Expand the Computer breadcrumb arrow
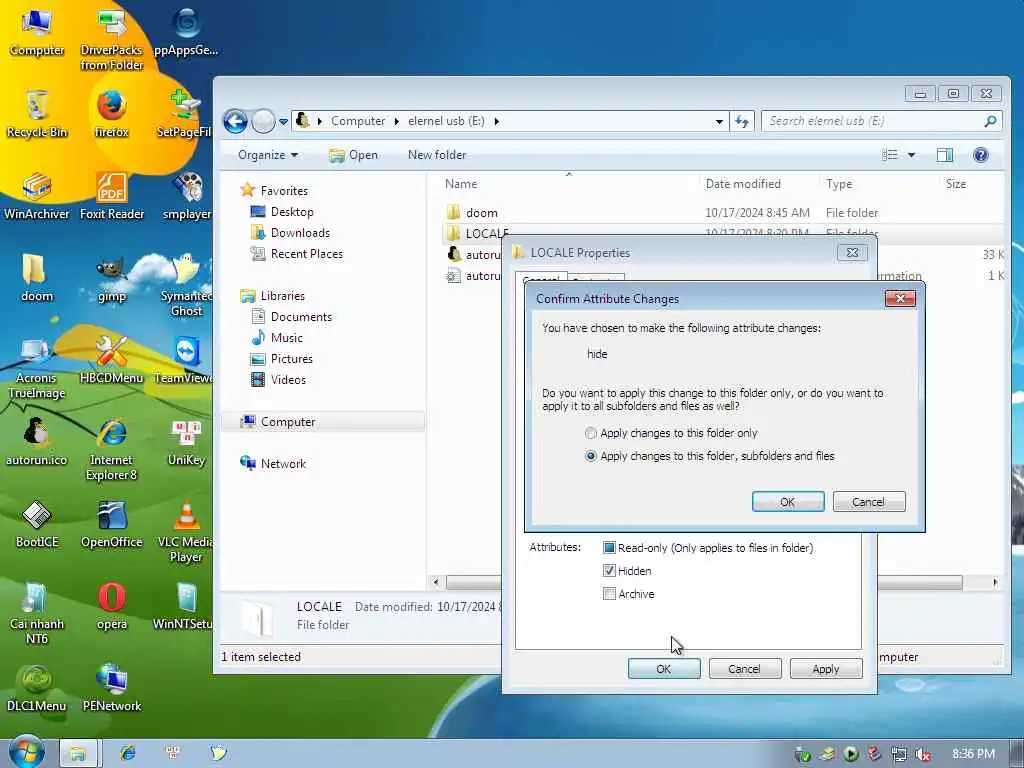 click(x=396, y=121)
